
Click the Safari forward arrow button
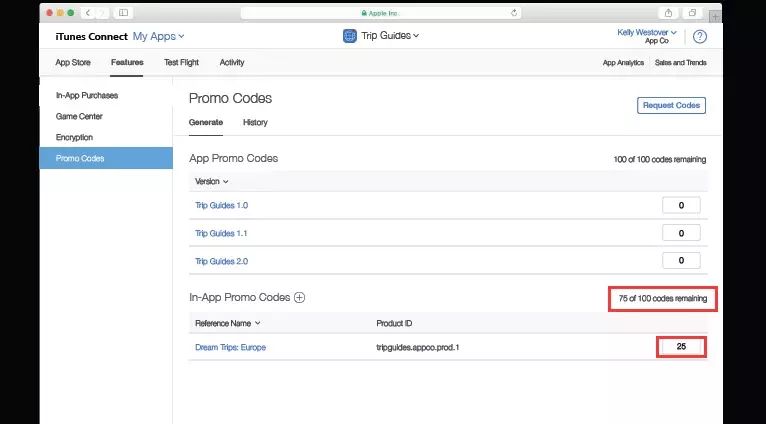tap(102, 13)
